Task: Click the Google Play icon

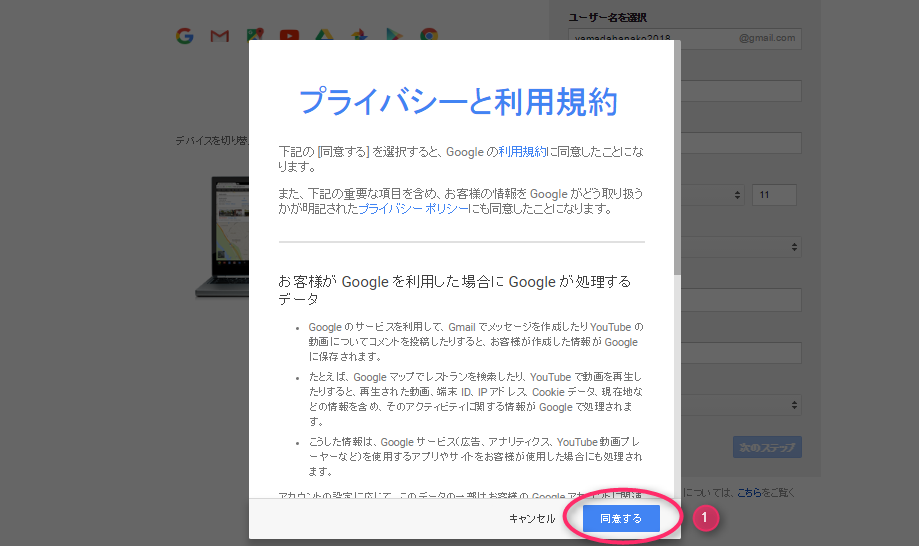Action: click(x=394, y=35)
